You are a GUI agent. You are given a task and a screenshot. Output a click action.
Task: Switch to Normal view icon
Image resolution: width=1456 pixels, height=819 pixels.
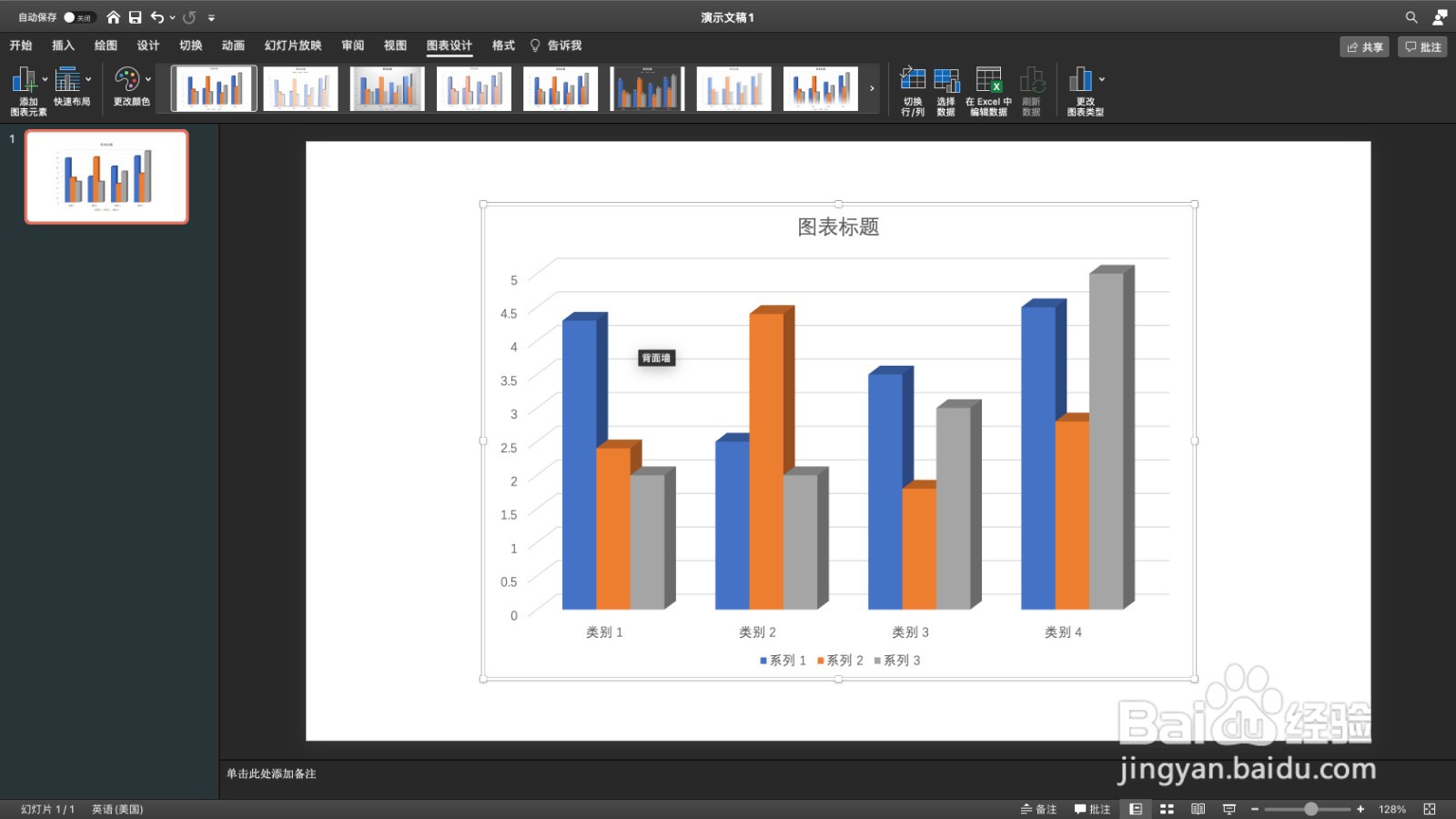pyautogui.click(x=1136, y=809)
